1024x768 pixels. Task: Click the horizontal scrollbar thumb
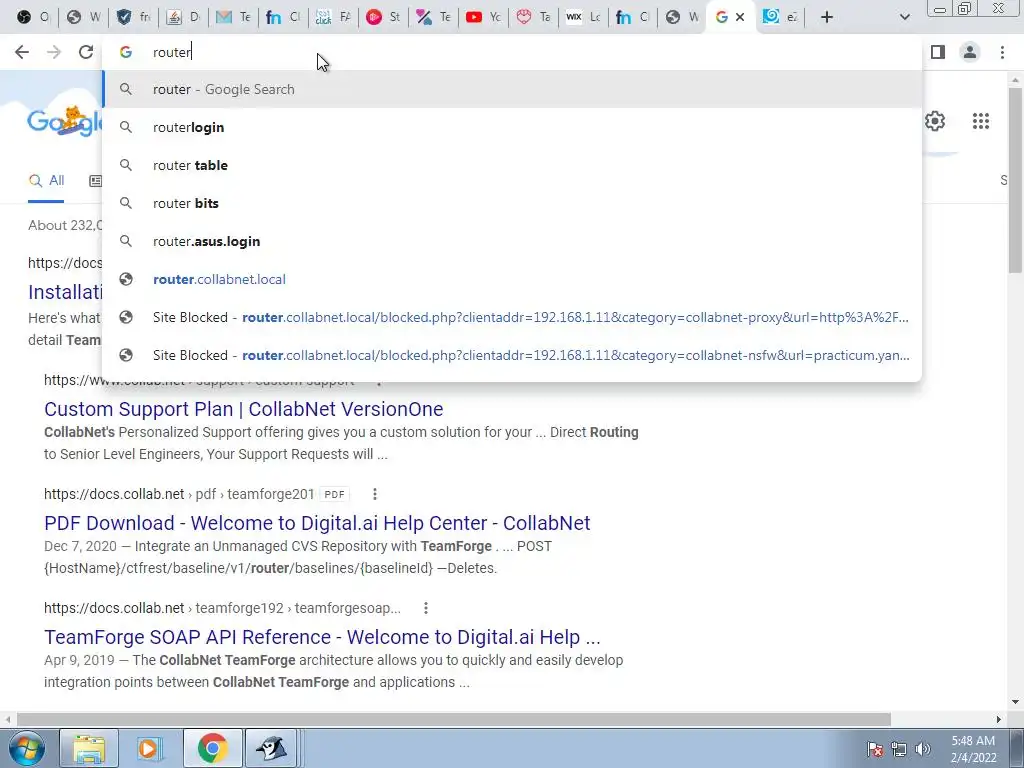tap(453, 719)
